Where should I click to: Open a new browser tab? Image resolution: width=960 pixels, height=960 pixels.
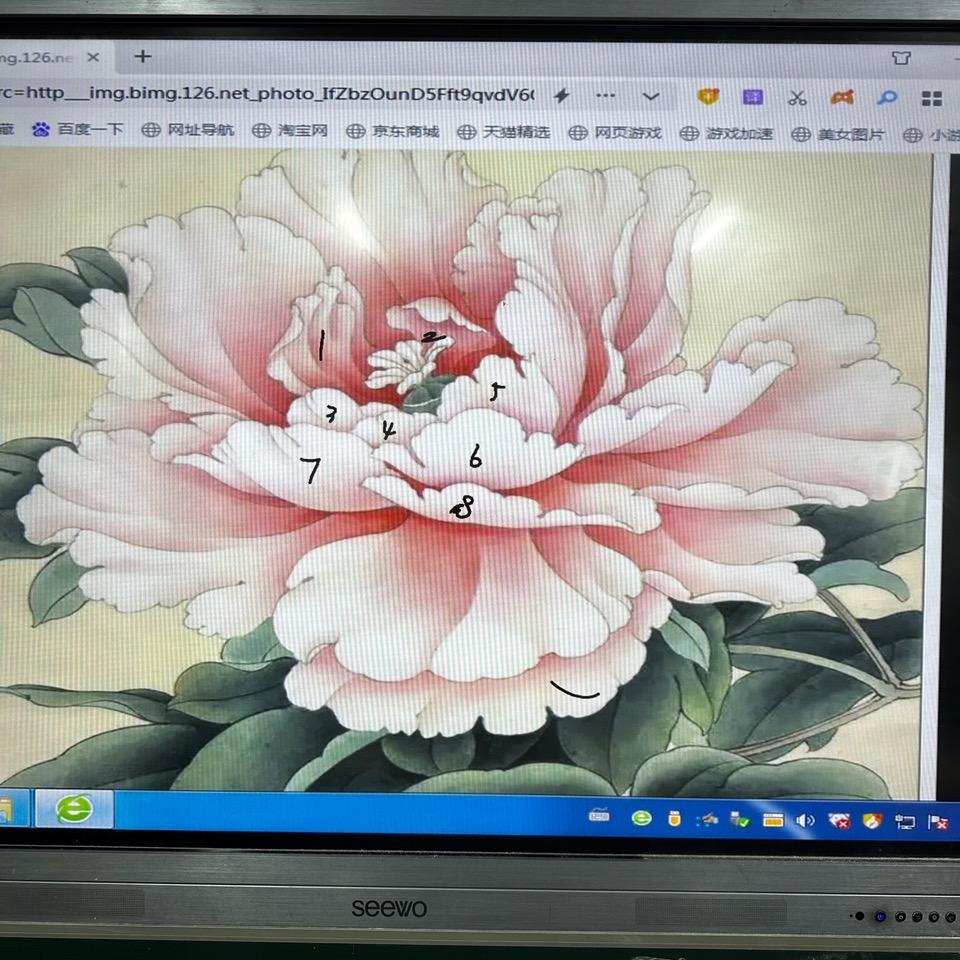point(142,56)
